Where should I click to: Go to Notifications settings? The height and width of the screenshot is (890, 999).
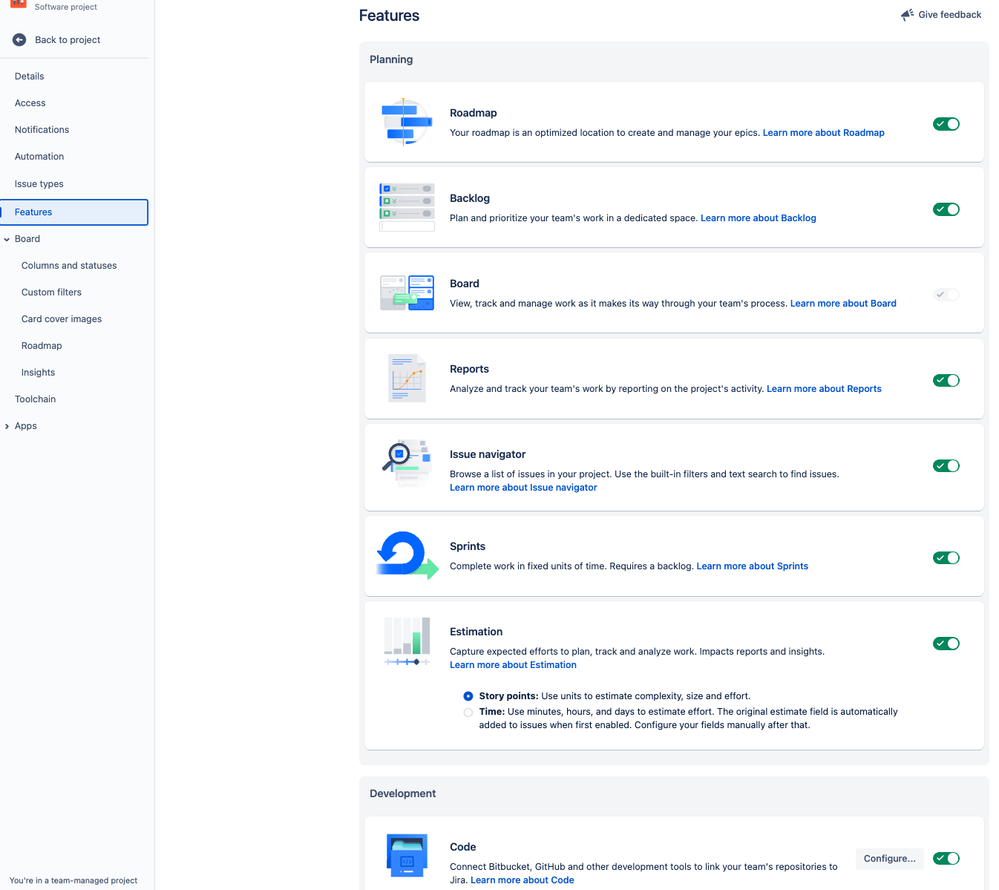pos(41,130)
